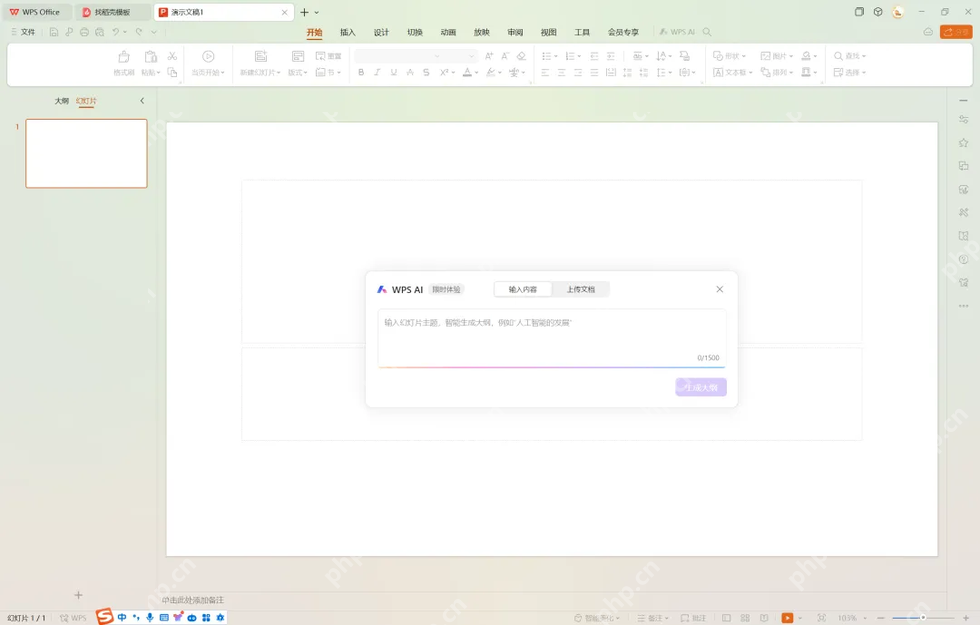980x625 pixels.
Task: Select the slide 1 thumbnail
Action: [x=86, y=153]
